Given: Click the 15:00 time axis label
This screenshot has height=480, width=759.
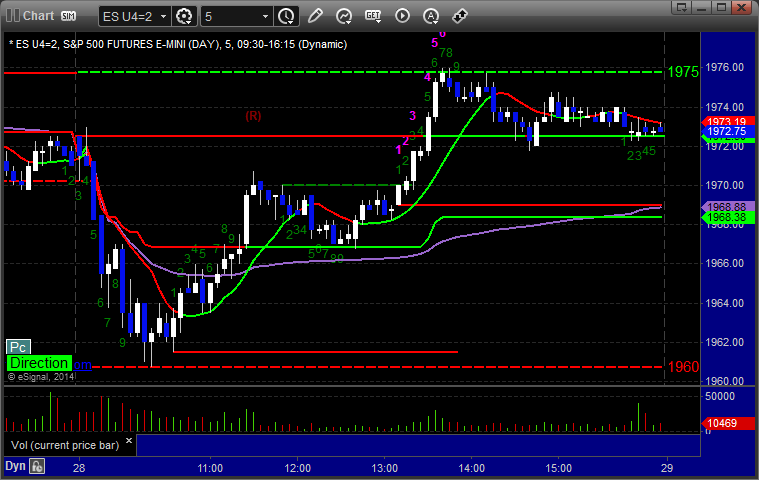Looking at the screenshot, I should click(559, 468).
